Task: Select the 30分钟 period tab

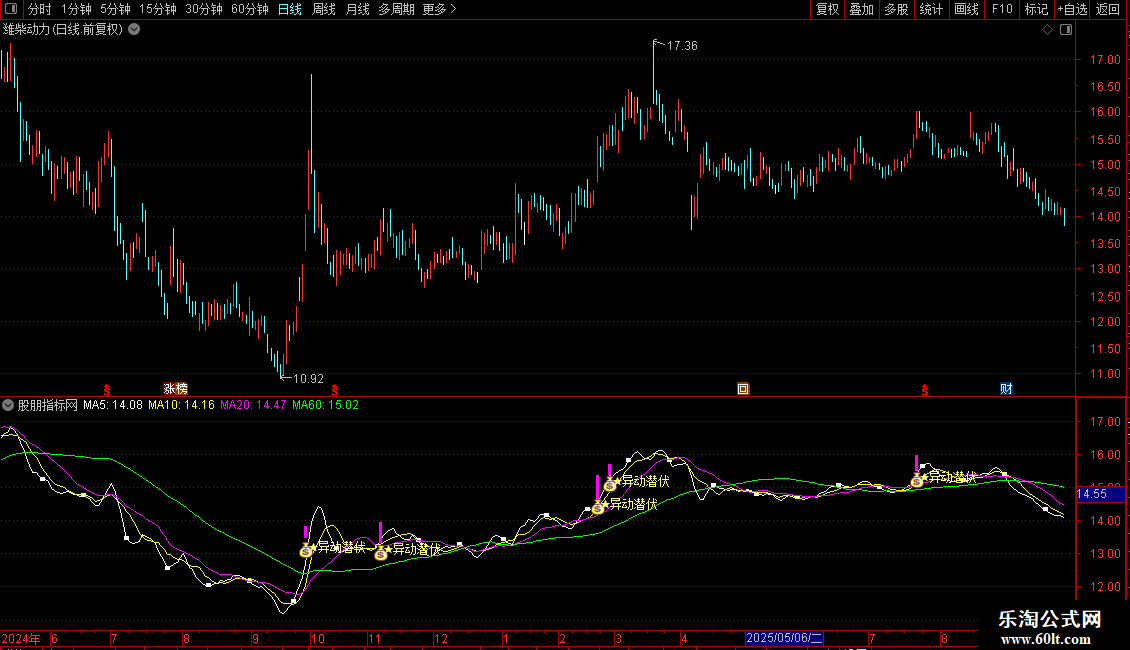Action: (204, 9)
